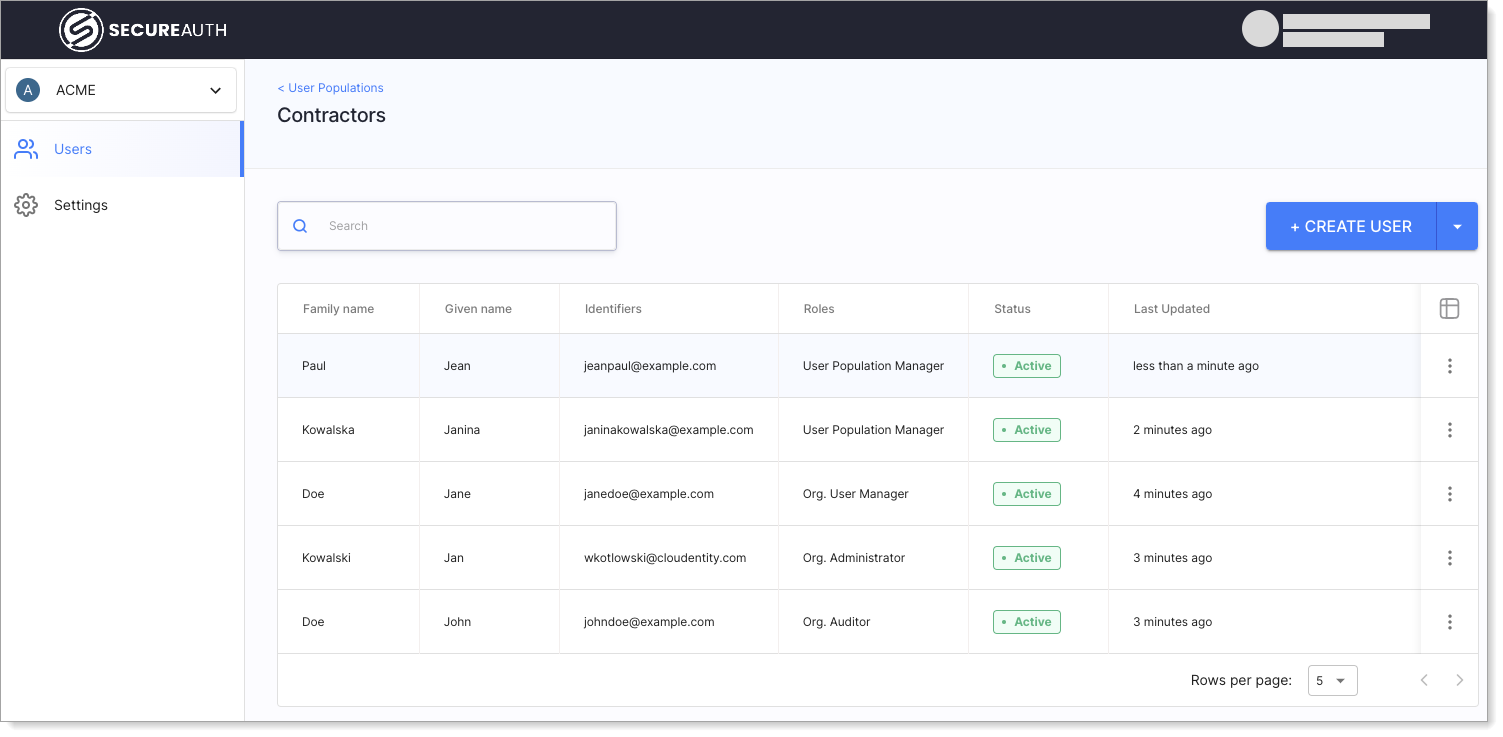Click Janina's User Population Manager role
The image size is (1503, 737).
point(873,430)
